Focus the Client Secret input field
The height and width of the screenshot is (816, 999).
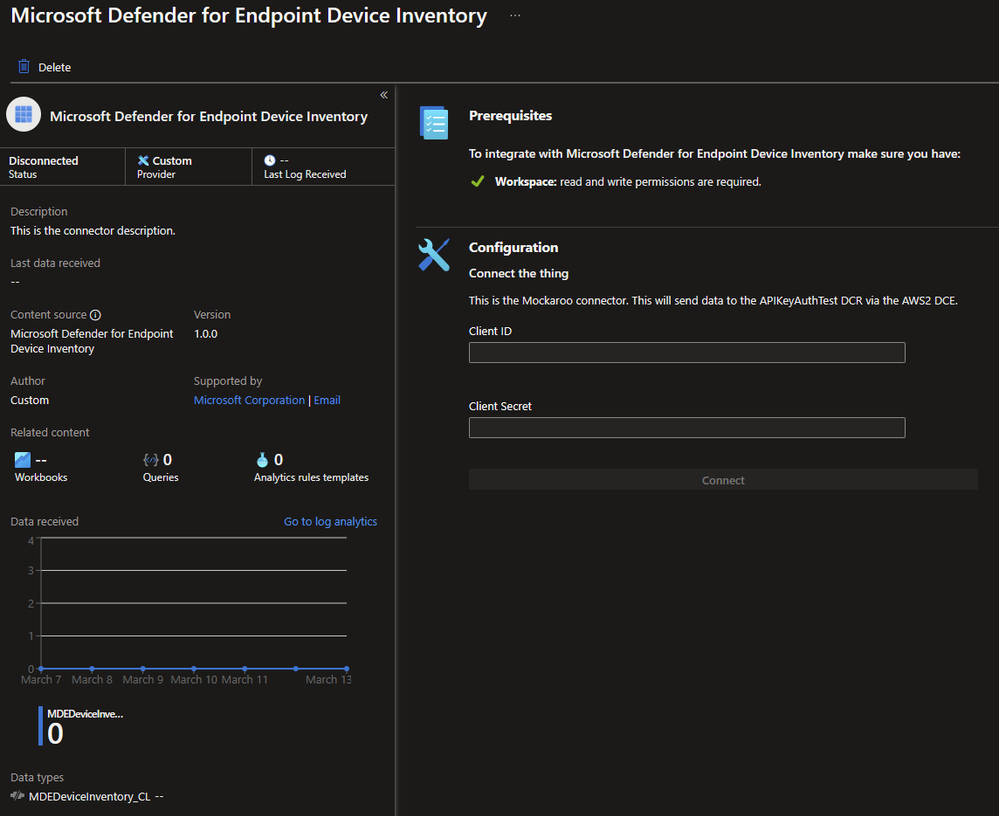tap(687, 427)
